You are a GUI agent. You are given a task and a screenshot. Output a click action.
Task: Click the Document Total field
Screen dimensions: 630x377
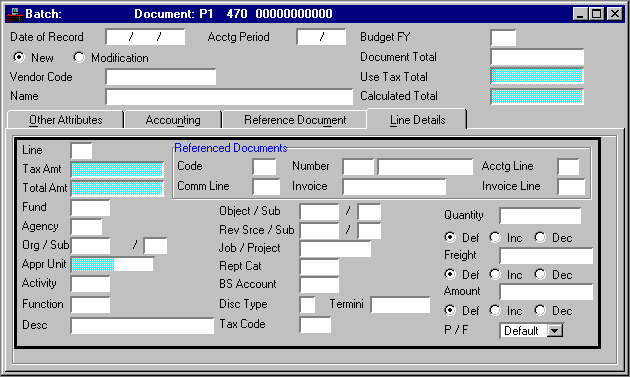tap(537, 57)
